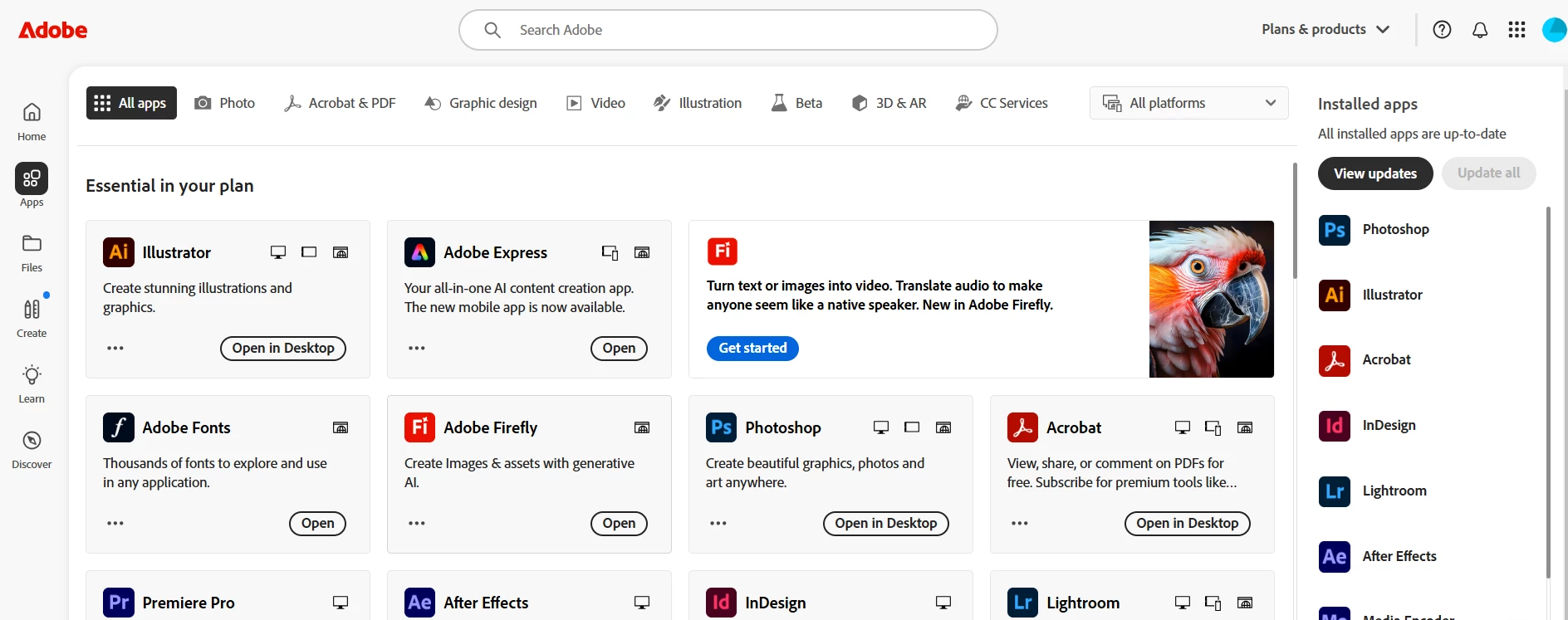Switch to the Video filter tab
Viewport: 1568px width, 620px height.
[596, 103]
